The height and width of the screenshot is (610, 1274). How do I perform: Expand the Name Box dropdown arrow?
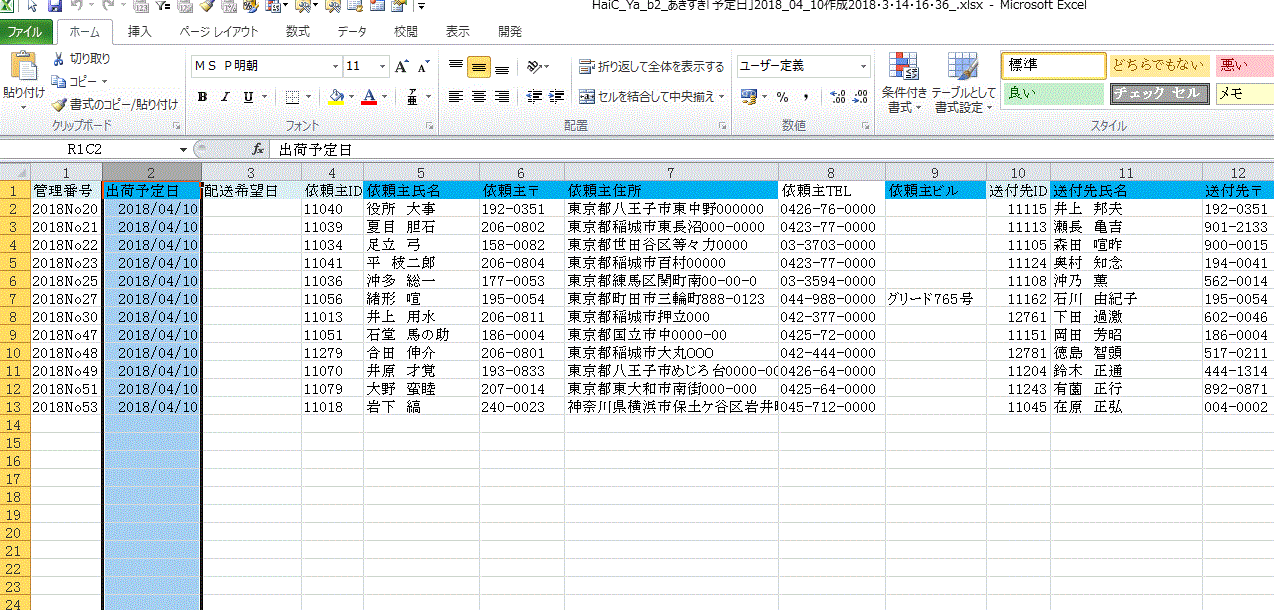(x=183, y=149)
